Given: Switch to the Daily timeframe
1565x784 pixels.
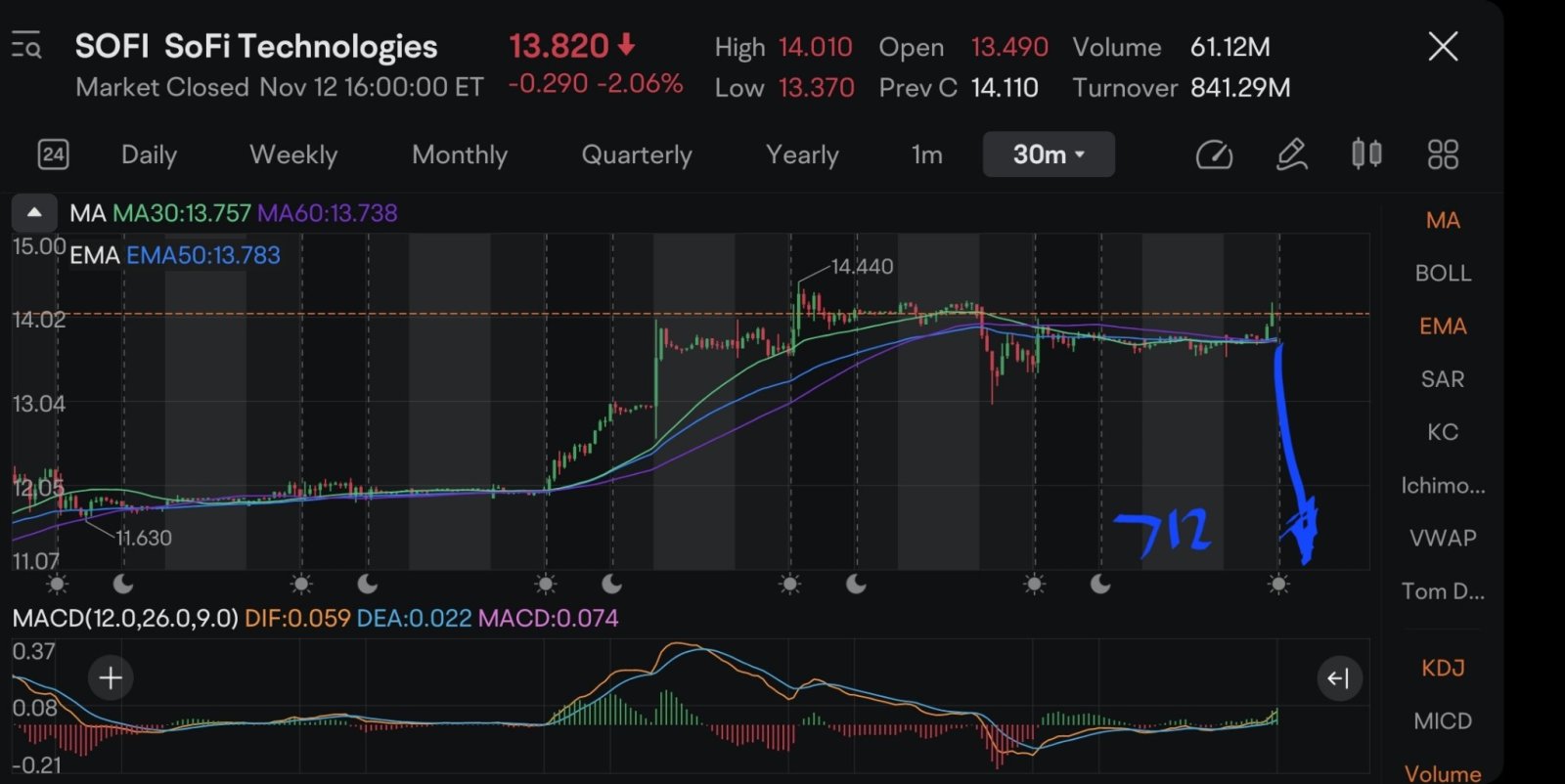Looking at the screenshot, I should 149,154.
